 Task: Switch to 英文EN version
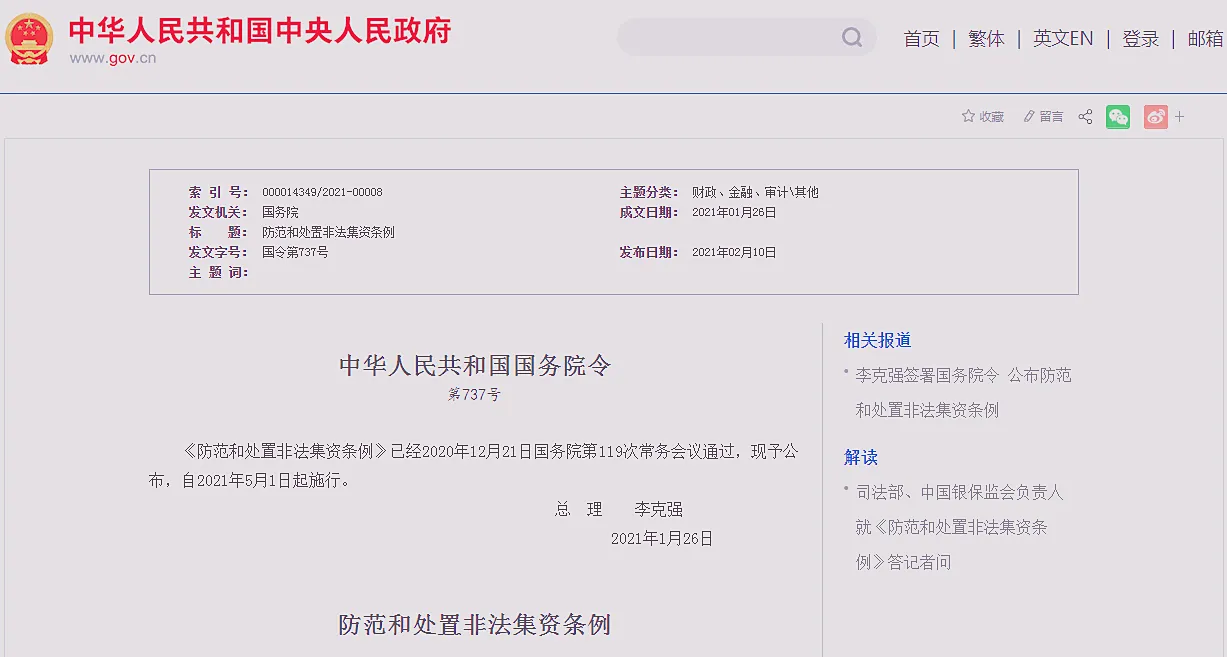1063,39
